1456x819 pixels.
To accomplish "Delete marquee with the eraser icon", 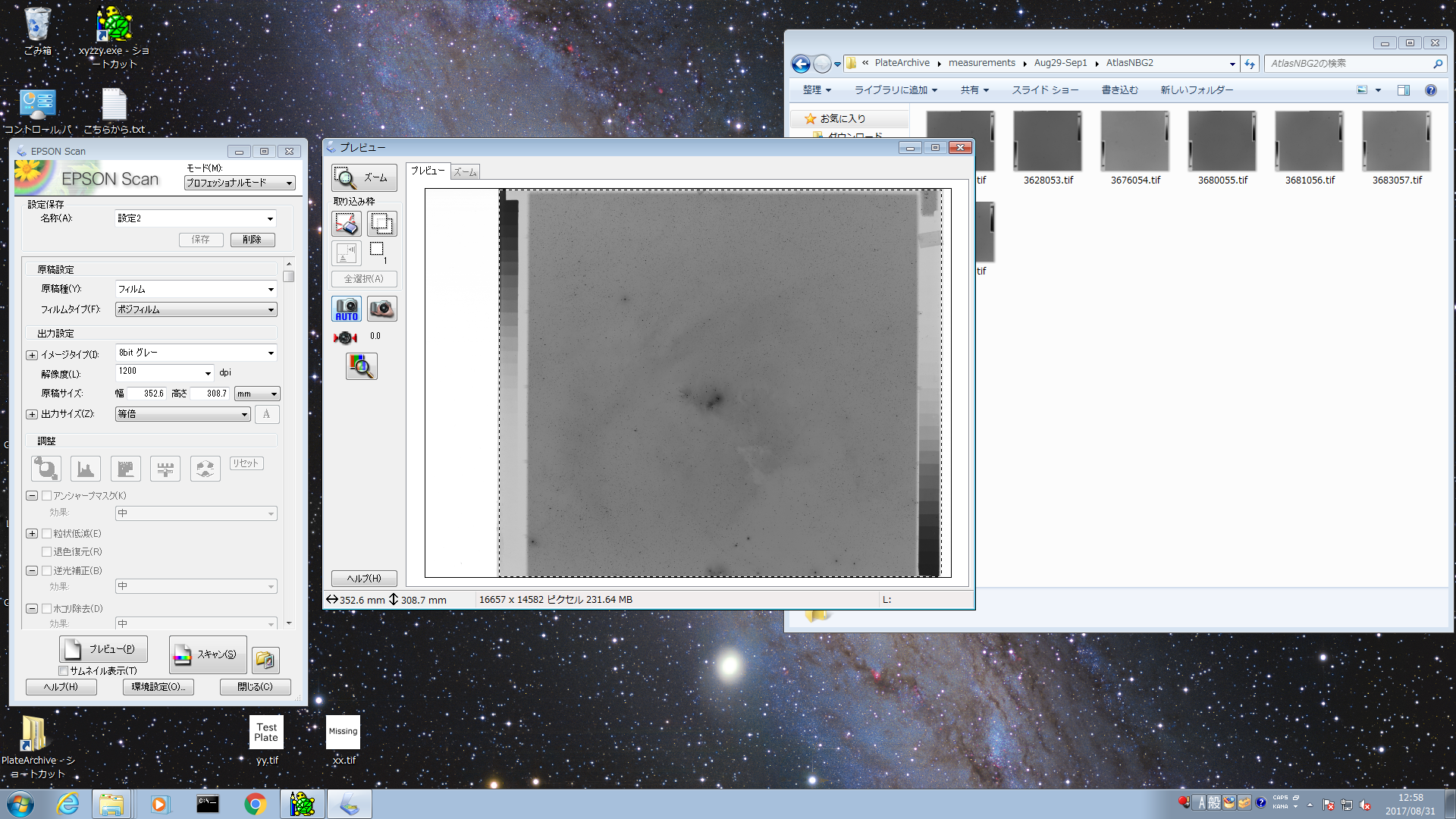I will pos(347,224).
